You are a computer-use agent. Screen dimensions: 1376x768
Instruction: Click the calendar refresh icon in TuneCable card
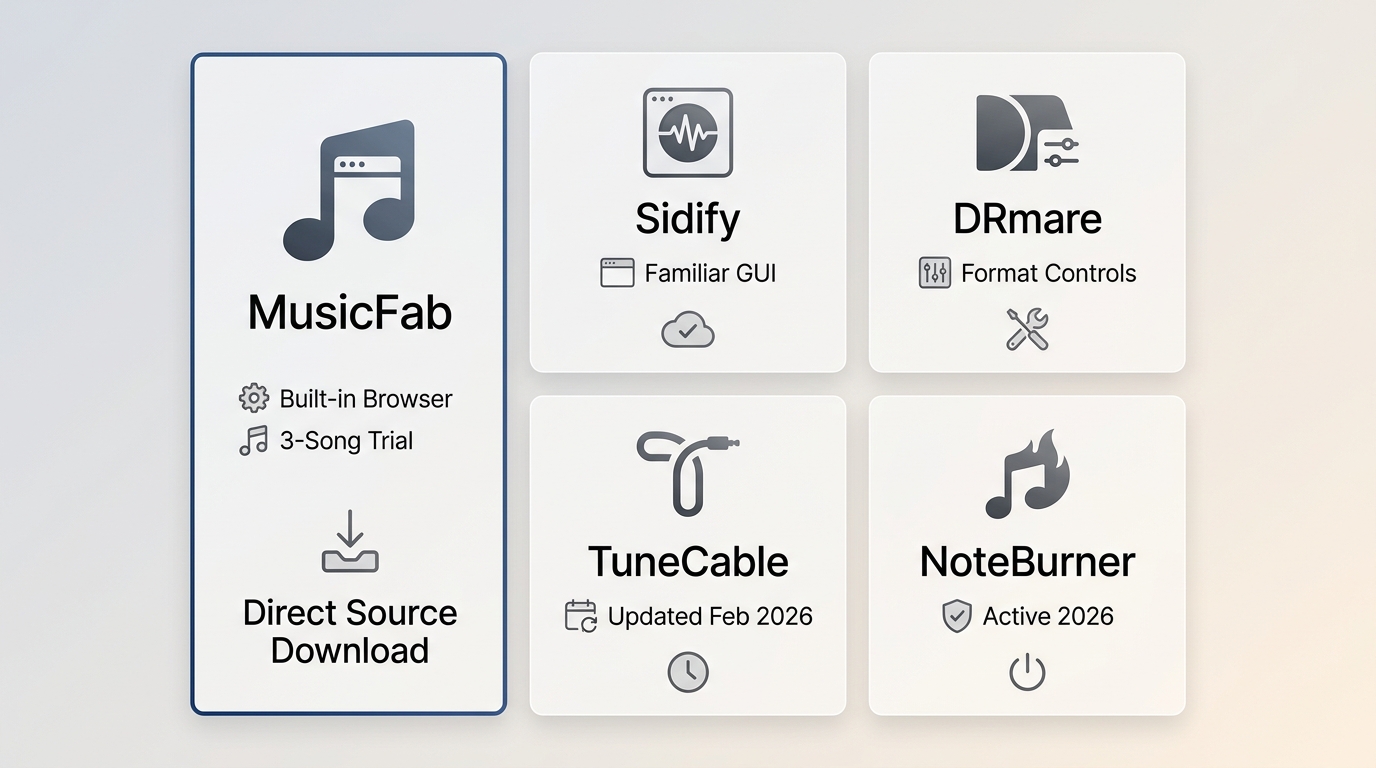(581, 615)
